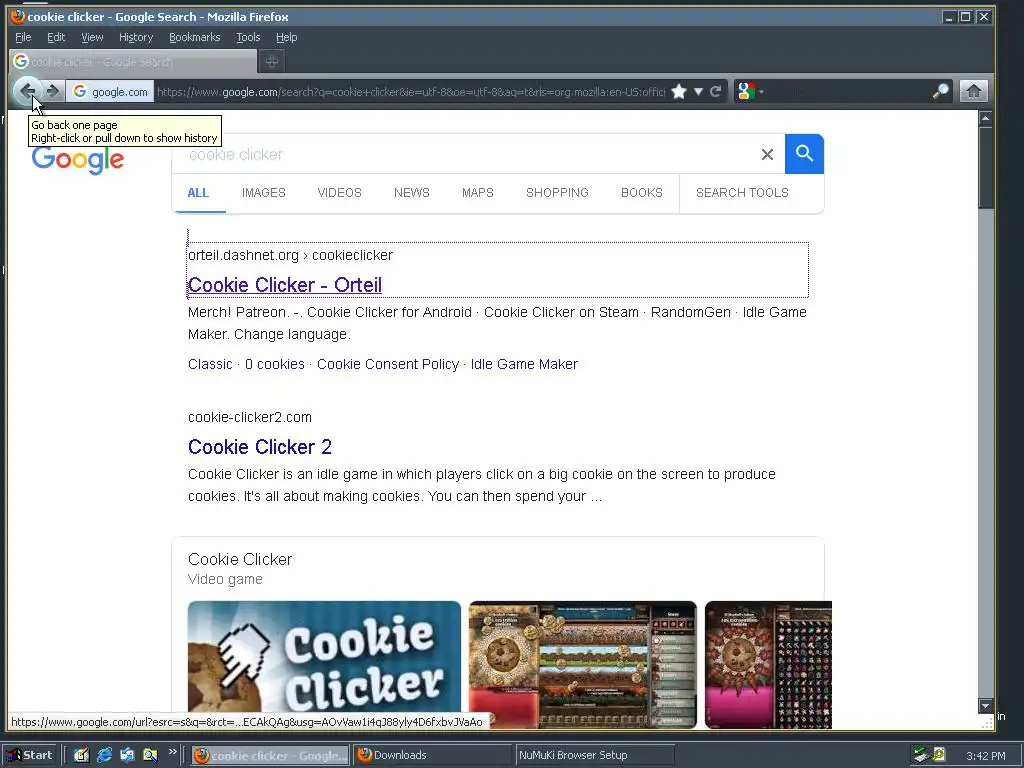The width and height of the screenshot is (1024, 768).
Task: Open the History menu
Action: (136, 37)
